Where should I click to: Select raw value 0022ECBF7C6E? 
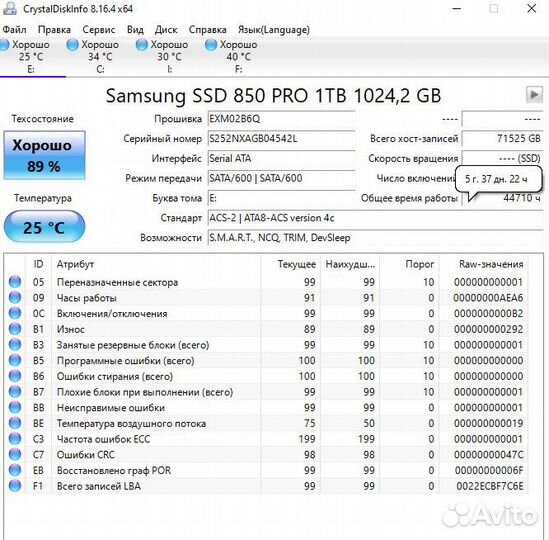pyautogui.click(x=490, y=486)
